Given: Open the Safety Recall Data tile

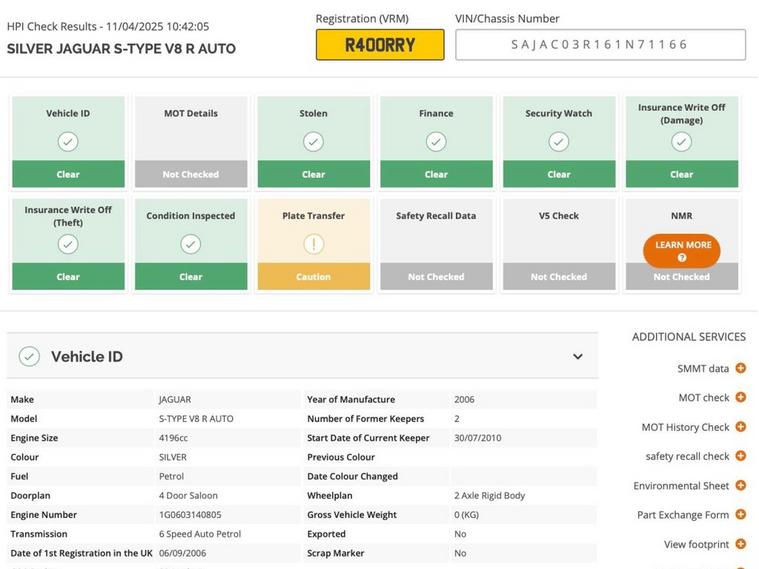Looking at the screenshot, I should pos(436,244).
